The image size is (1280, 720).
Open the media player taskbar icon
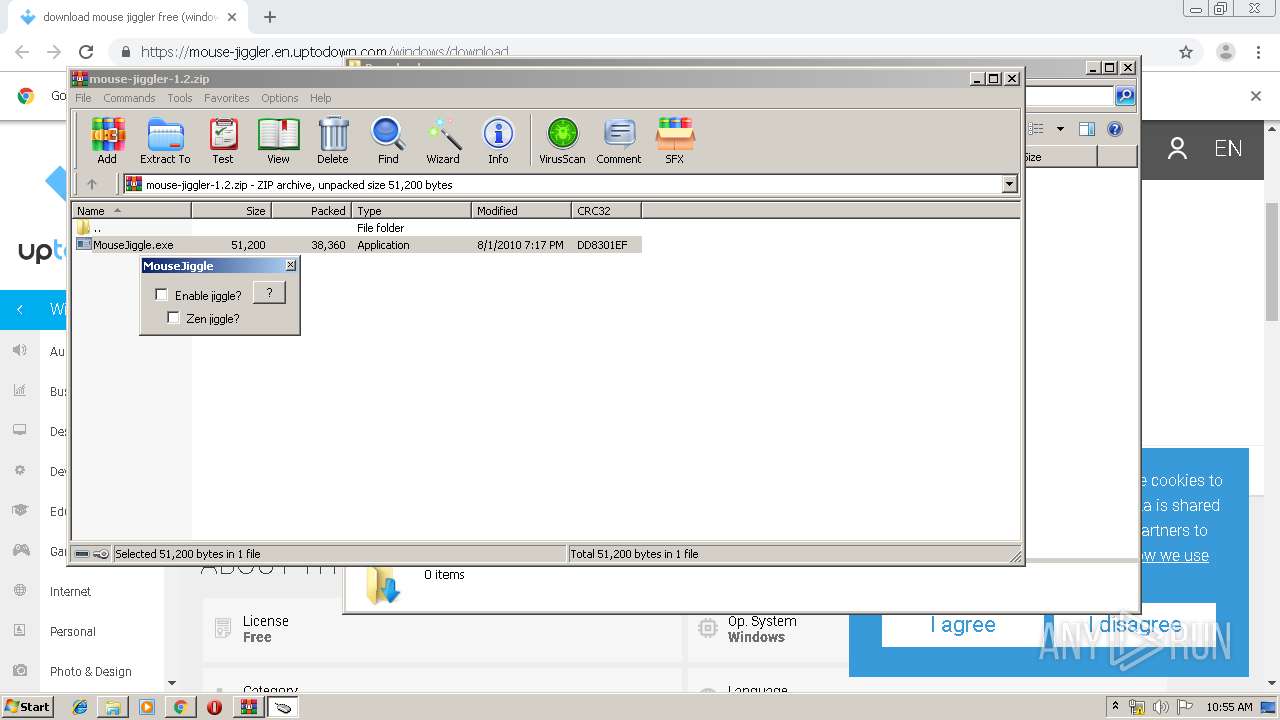(x=147, y=707)
